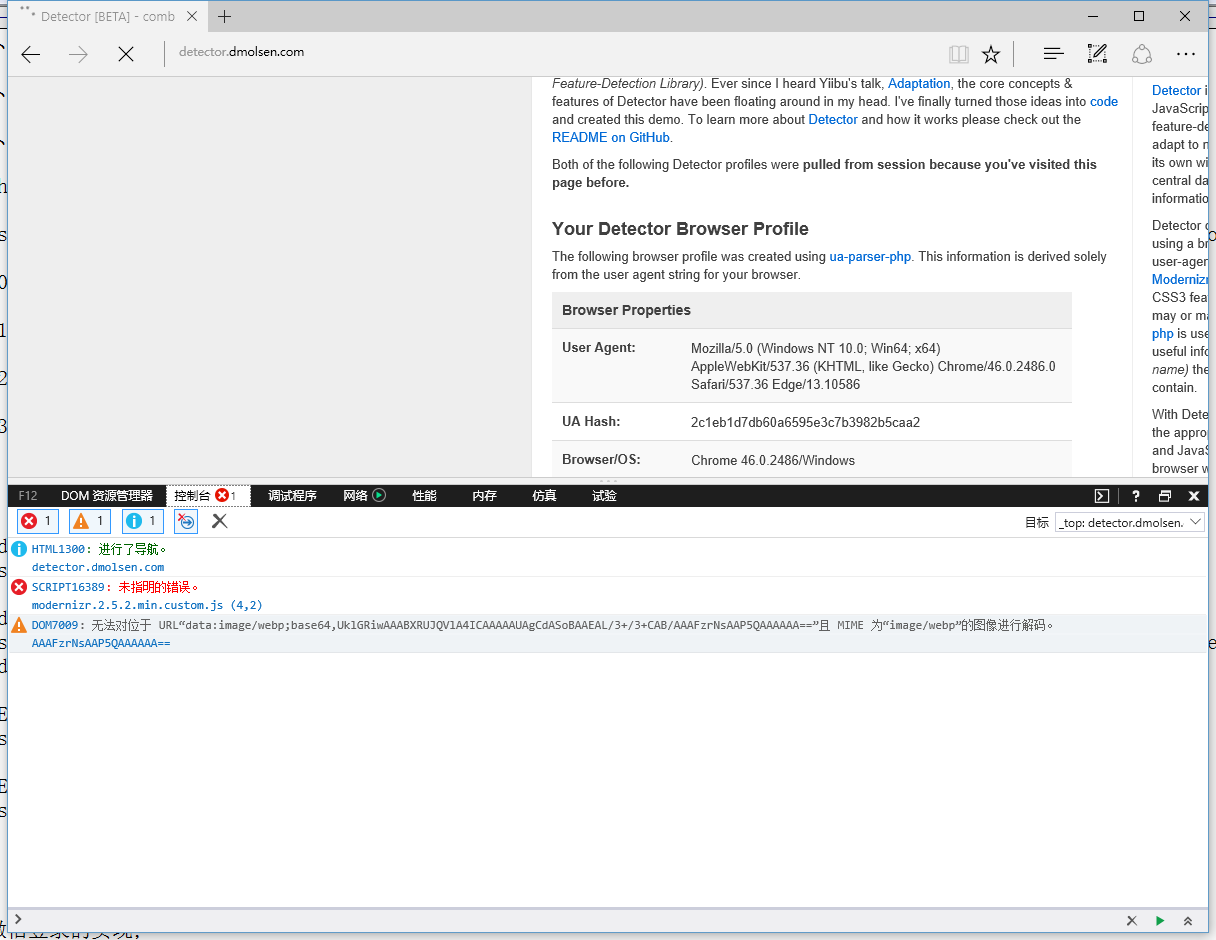Click the Share icon in Edge toolbar
Image resolution: width=1216 pixels, height=940 pixels.
tap(1142, 54)
